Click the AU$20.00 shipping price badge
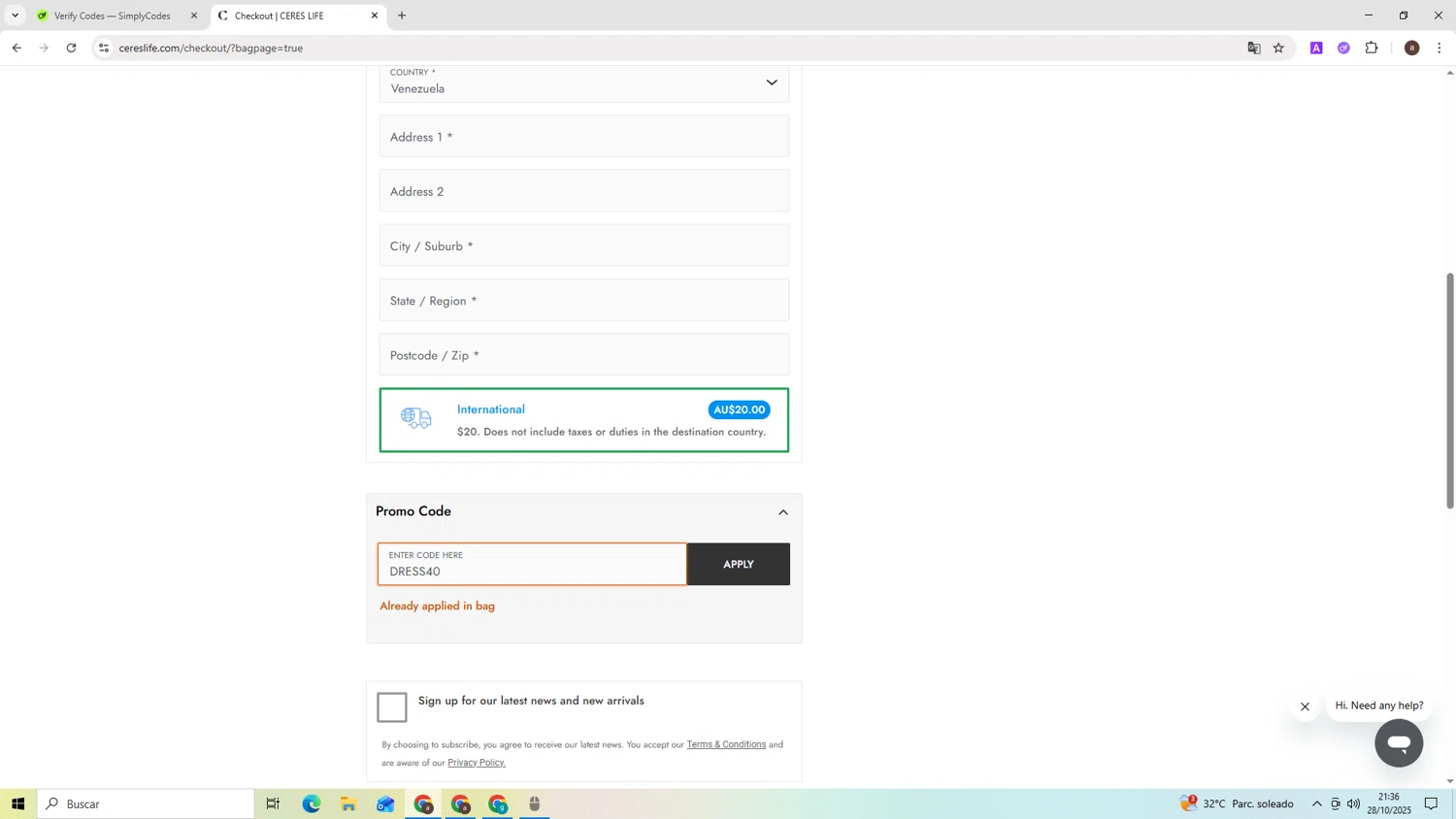 (x=739, y=409)
